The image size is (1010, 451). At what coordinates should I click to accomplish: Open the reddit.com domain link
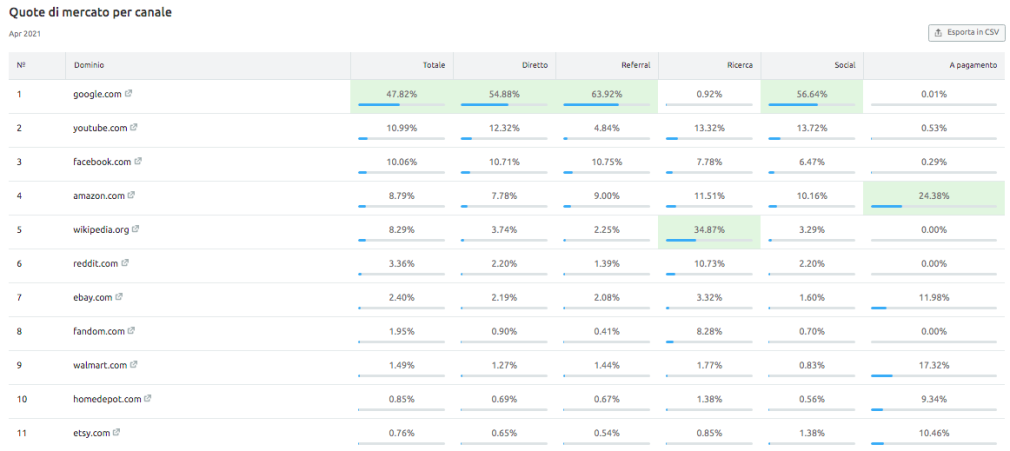pyautogui.click(x=95, y=264)
